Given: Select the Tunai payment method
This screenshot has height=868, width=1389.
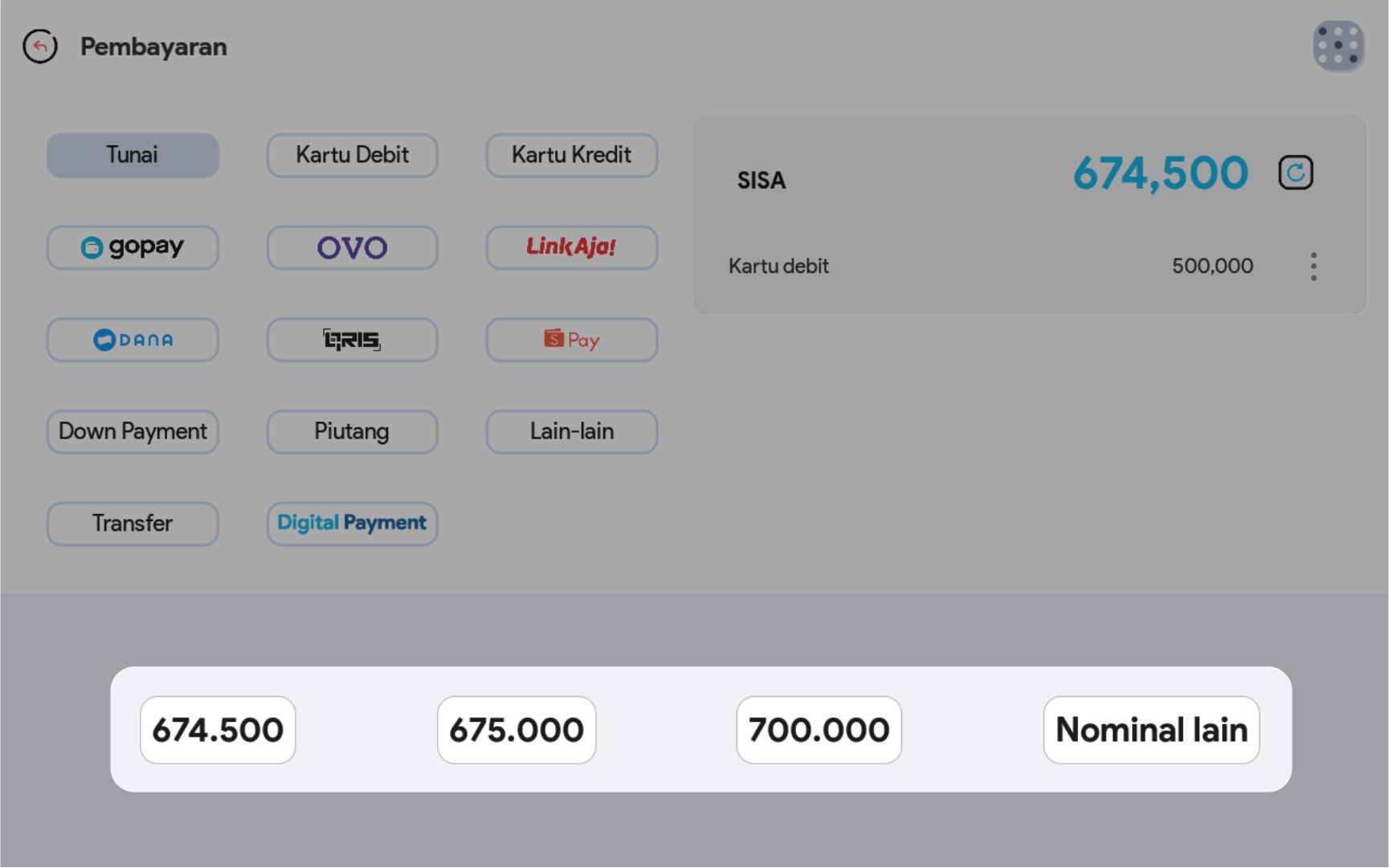Looking at the screenshot, I should [x=133, y=155].
